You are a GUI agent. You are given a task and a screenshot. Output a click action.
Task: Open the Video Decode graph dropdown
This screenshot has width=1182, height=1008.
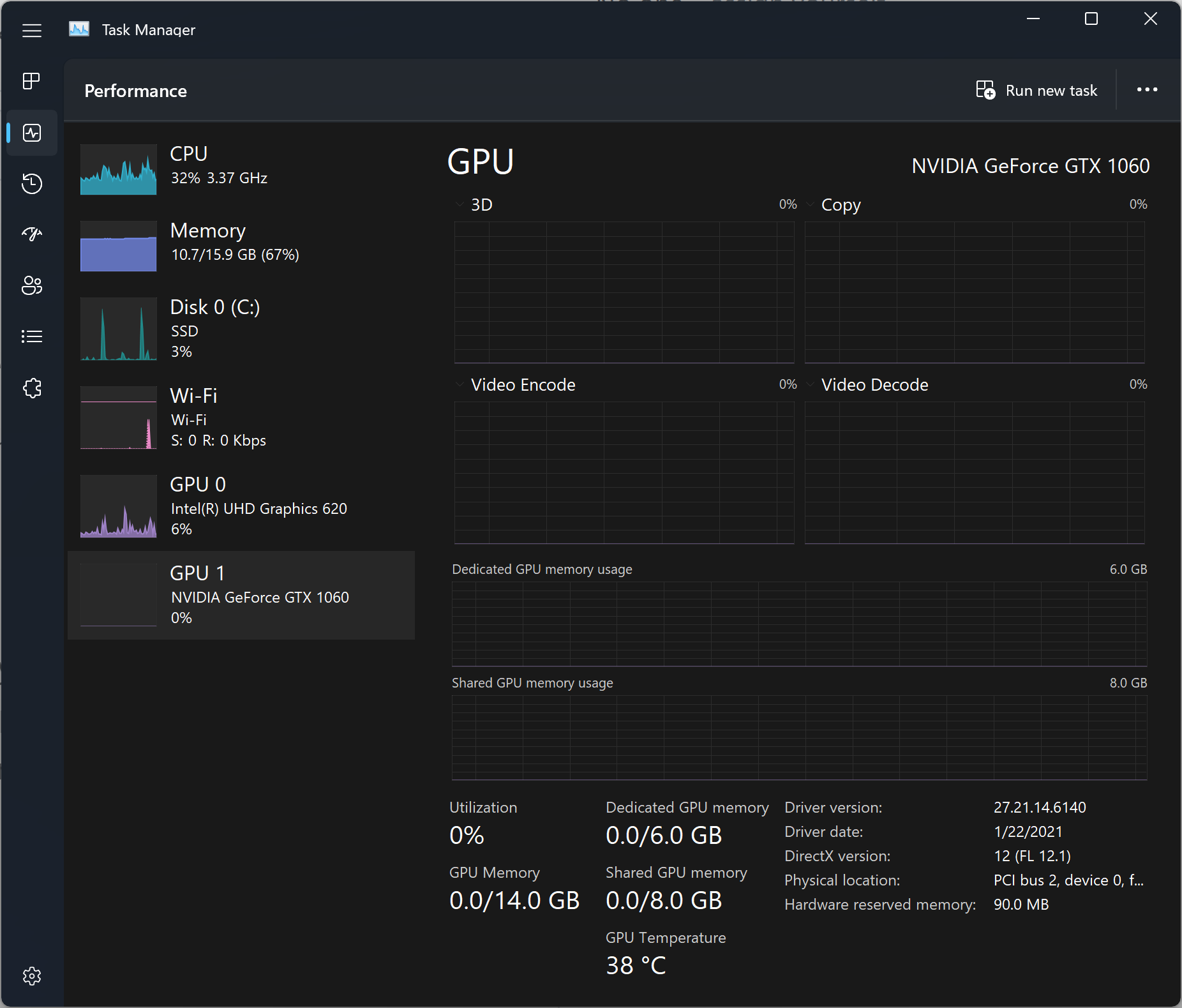coord(811,385)
